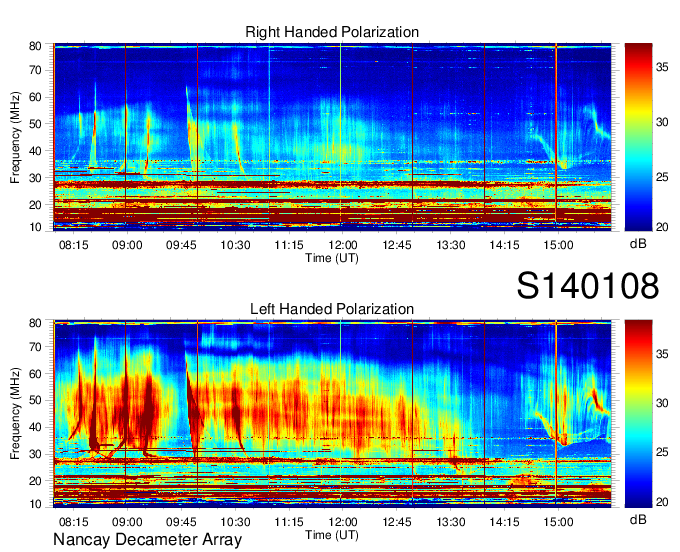Click "Time (UT)" label under Left Handed plot
The height and width of the screenshot is (552, 680).
tap(332, 535)
